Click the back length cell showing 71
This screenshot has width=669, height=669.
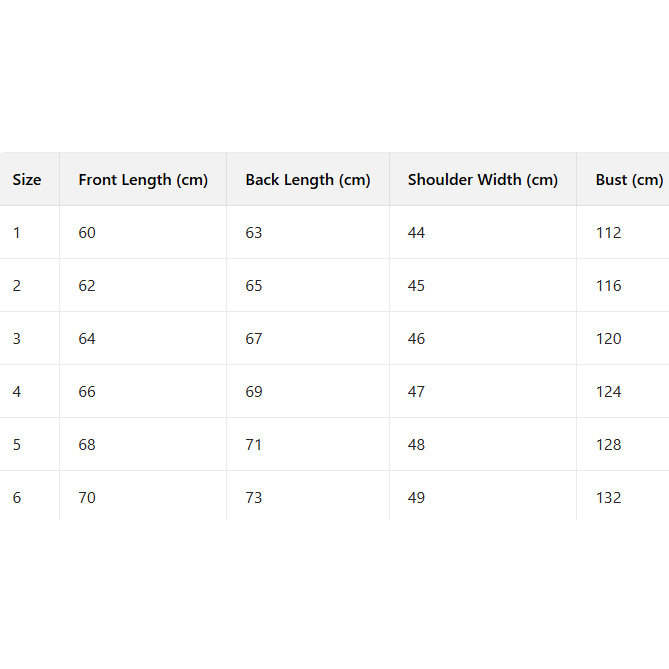click(254, 445)
